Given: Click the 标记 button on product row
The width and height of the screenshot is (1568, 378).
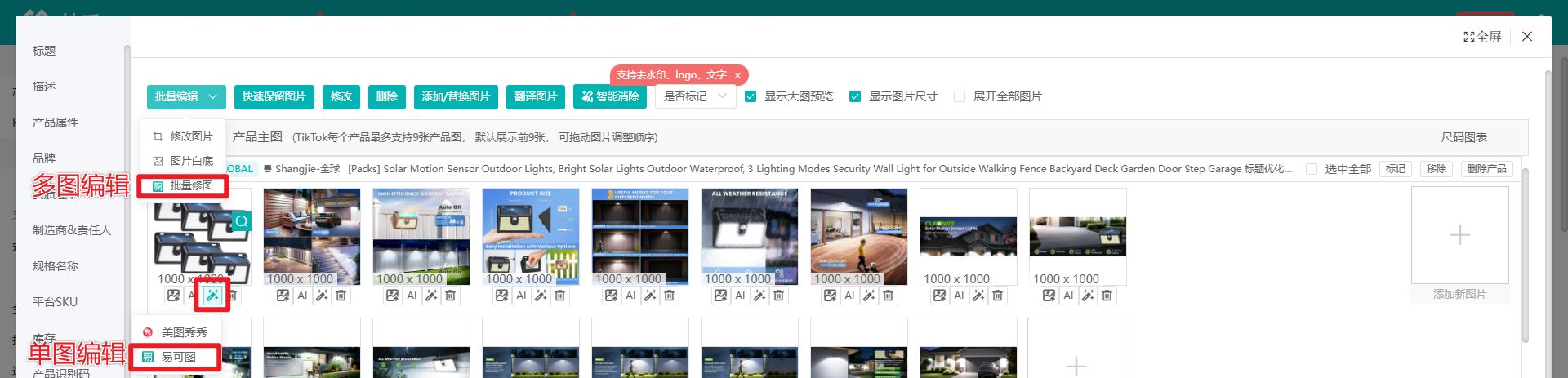Looking at the screenshot, I should pyautogui.click(x=1396, y=169).
